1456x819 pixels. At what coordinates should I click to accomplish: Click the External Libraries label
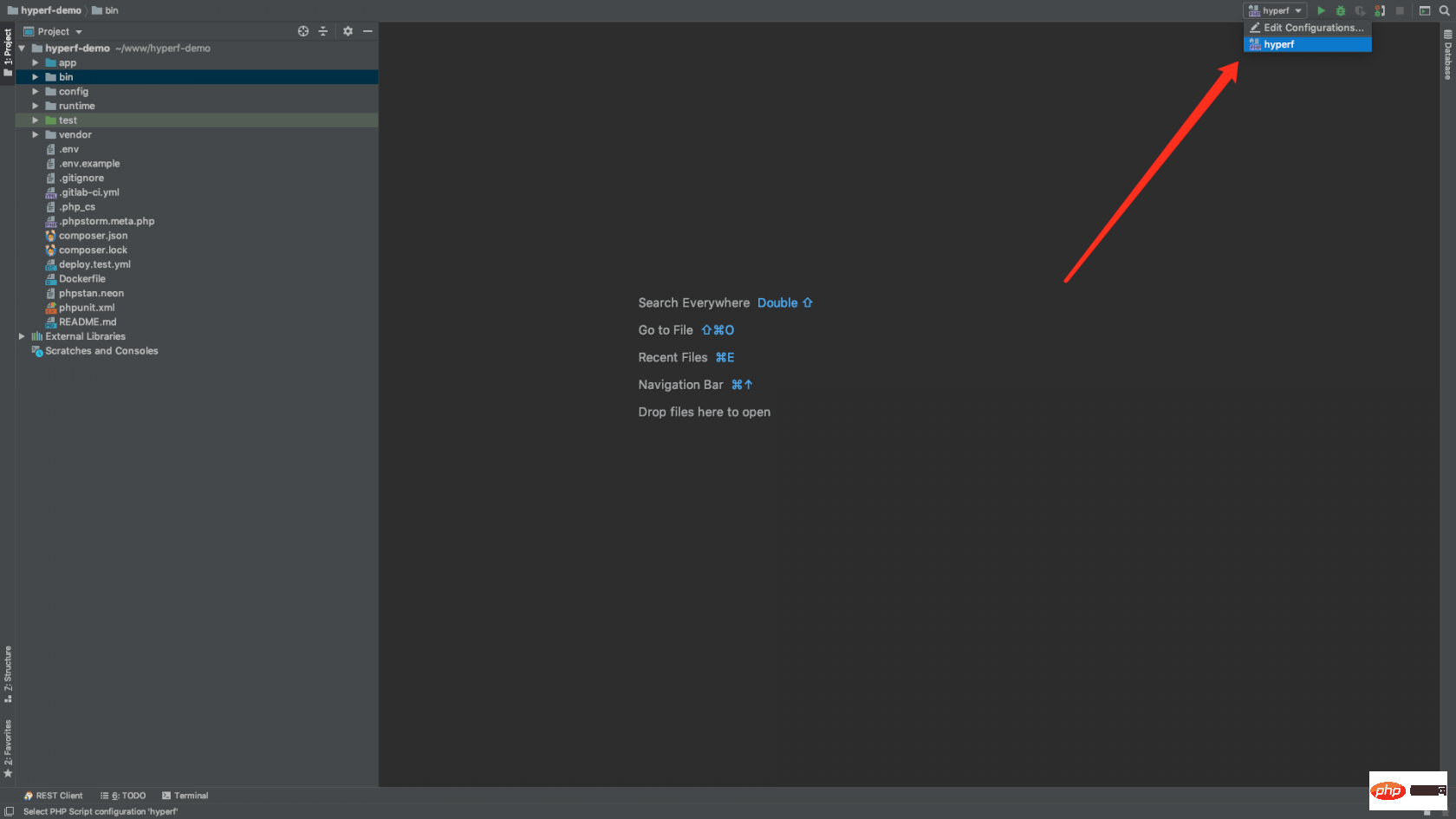point(85,336)
